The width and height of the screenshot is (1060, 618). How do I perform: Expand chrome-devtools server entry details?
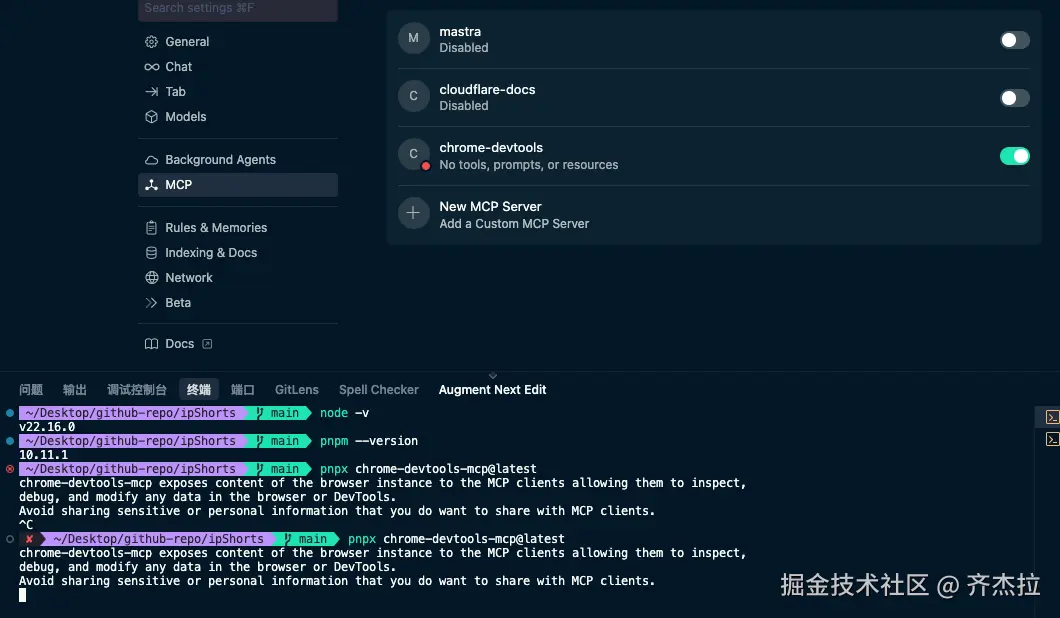pyautogui.click(x=529, y=156)
